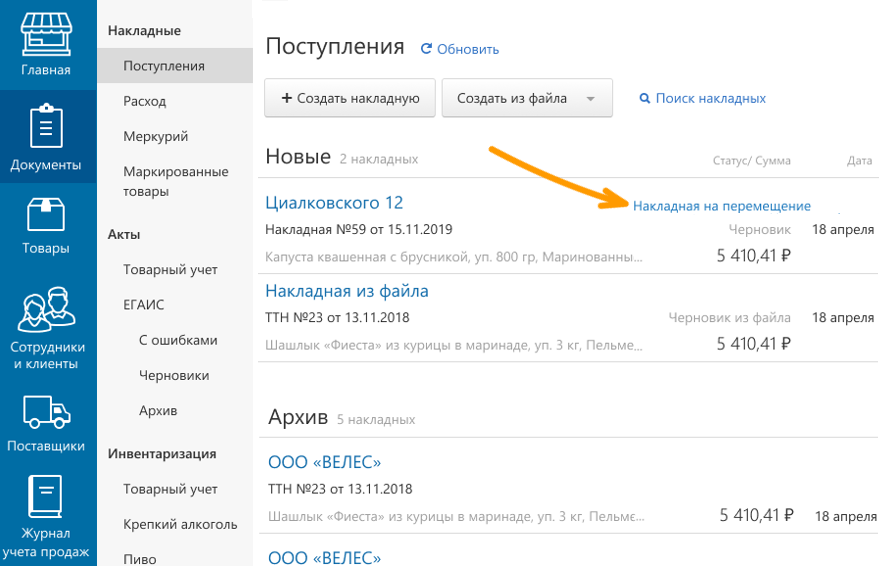Viewport: 883px width, 566px height.
Task: Open the Главная storefront icon
Action: pyautogui.click(x=46, y=35)
